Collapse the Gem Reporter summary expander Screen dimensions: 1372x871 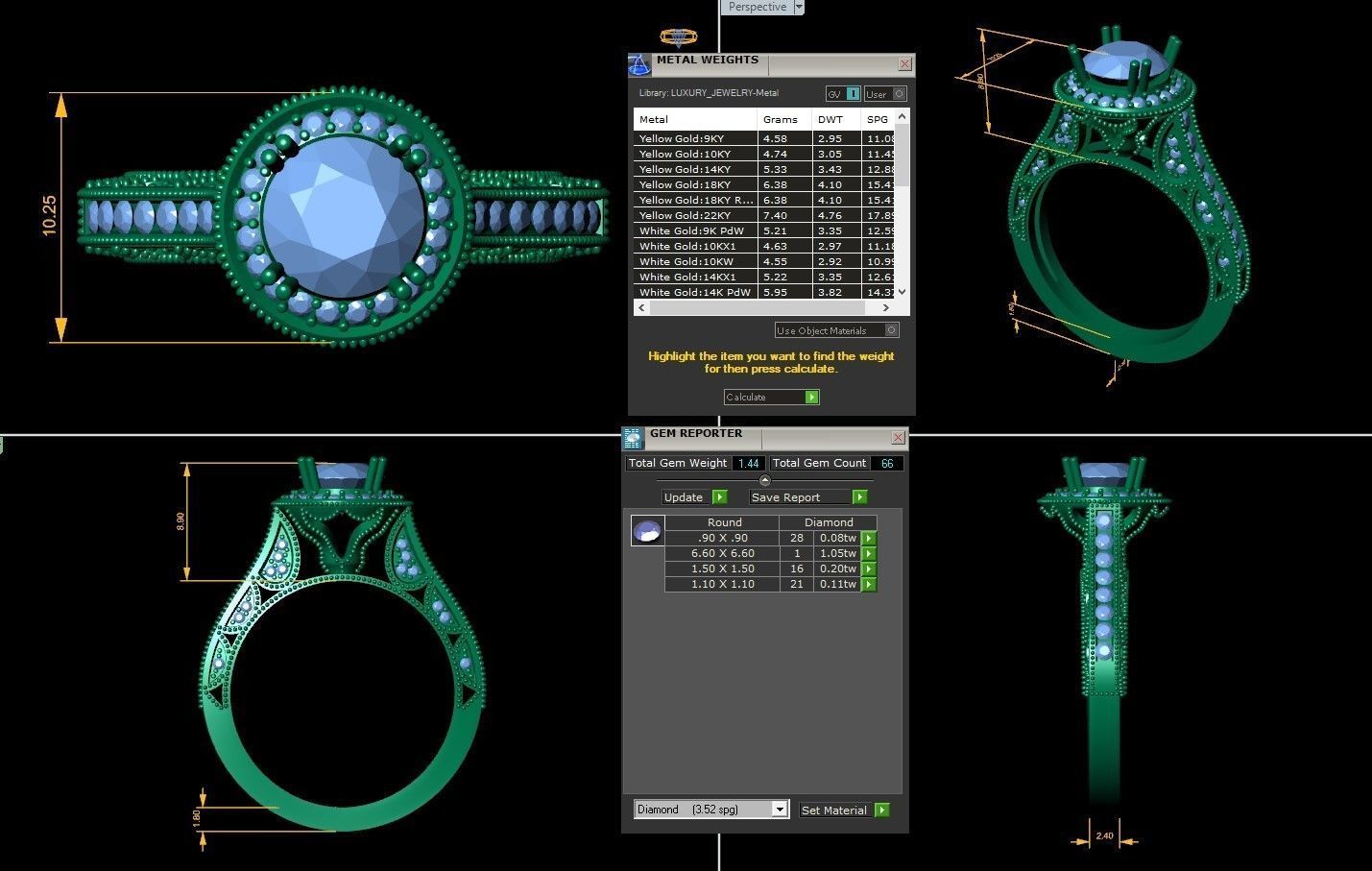click(x=764, y=480)
